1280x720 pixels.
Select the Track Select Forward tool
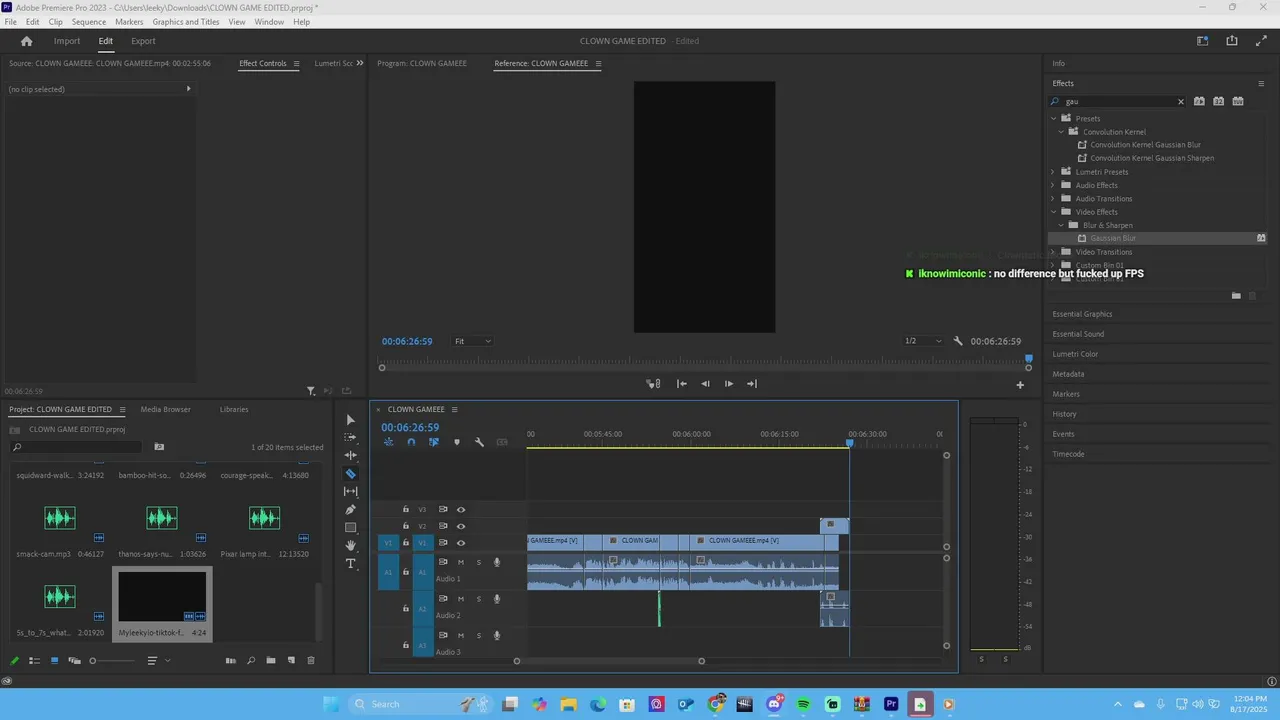(x=350, y=438)
